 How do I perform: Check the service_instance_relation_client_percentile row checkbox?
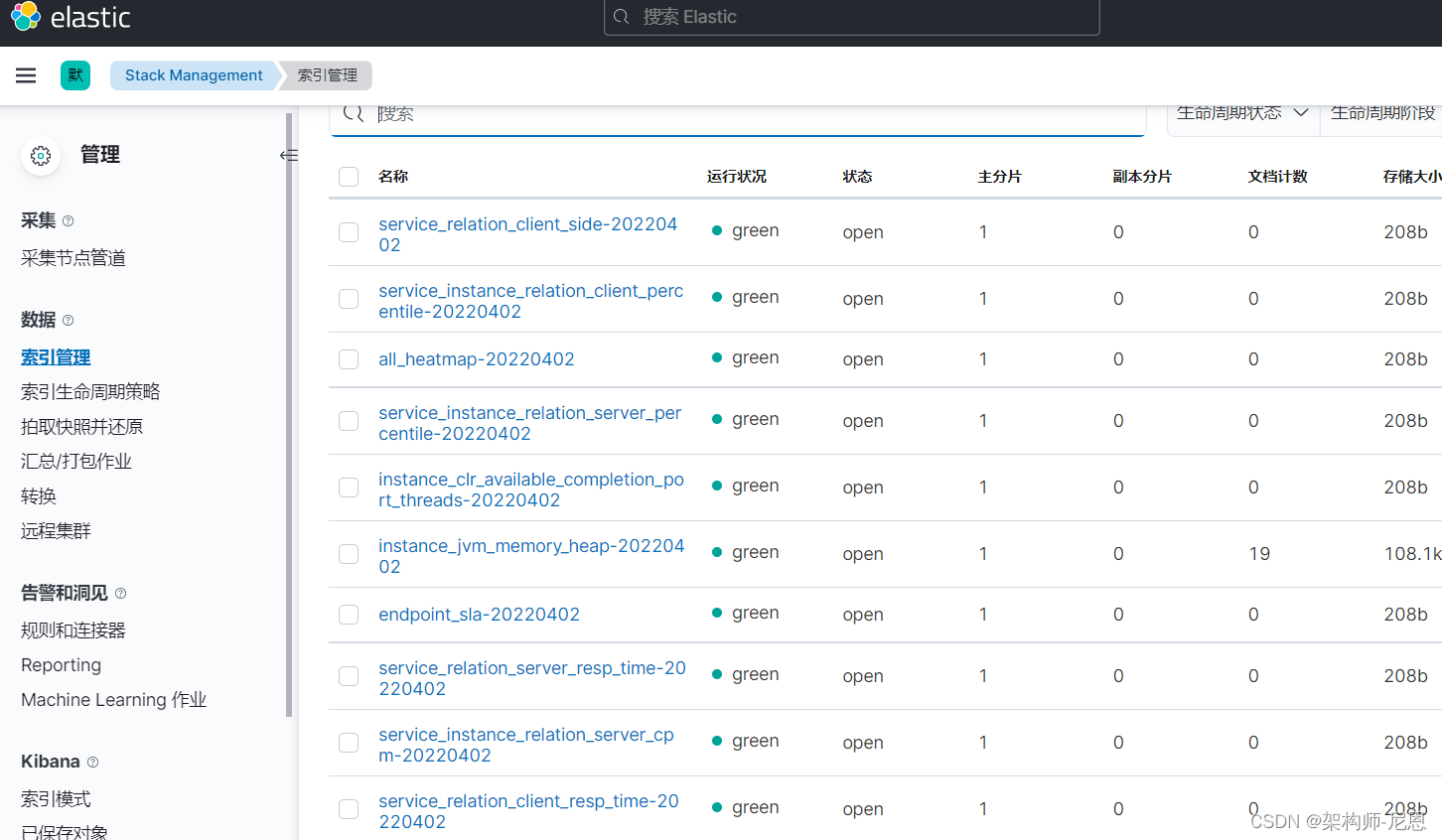pyautogui.click(x=349, y=299)
